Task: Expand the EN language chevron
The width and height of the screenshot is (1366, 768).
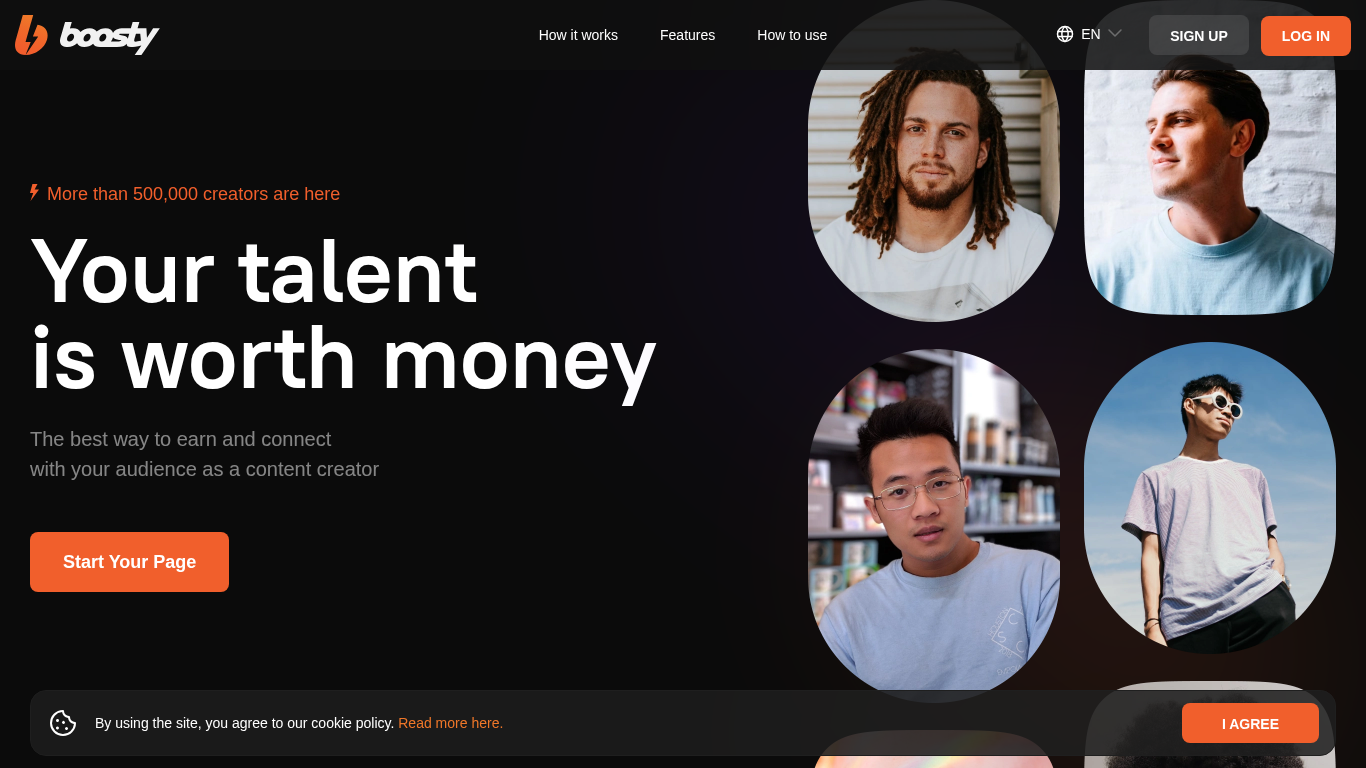Action: [x=1115, y=34]
